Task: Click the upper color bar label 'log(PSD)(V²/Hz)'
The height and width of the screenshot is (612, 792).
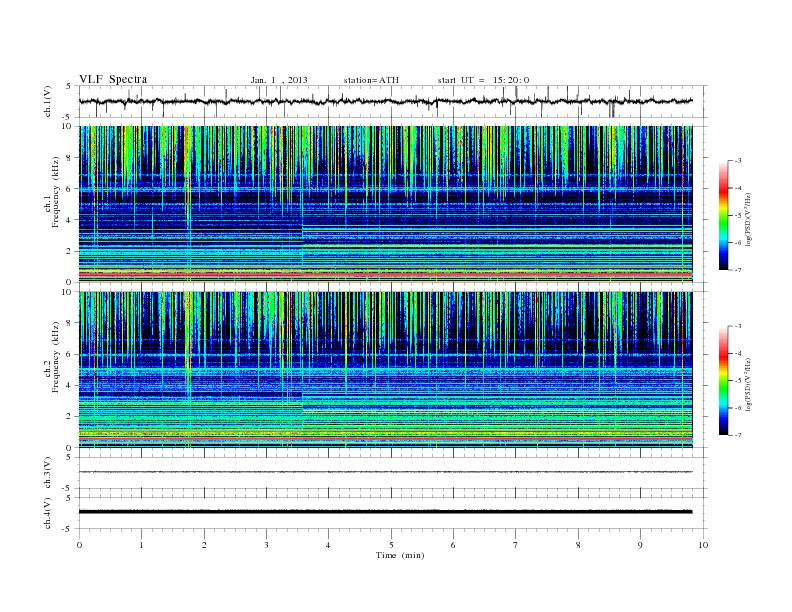Action: (748, 219)
